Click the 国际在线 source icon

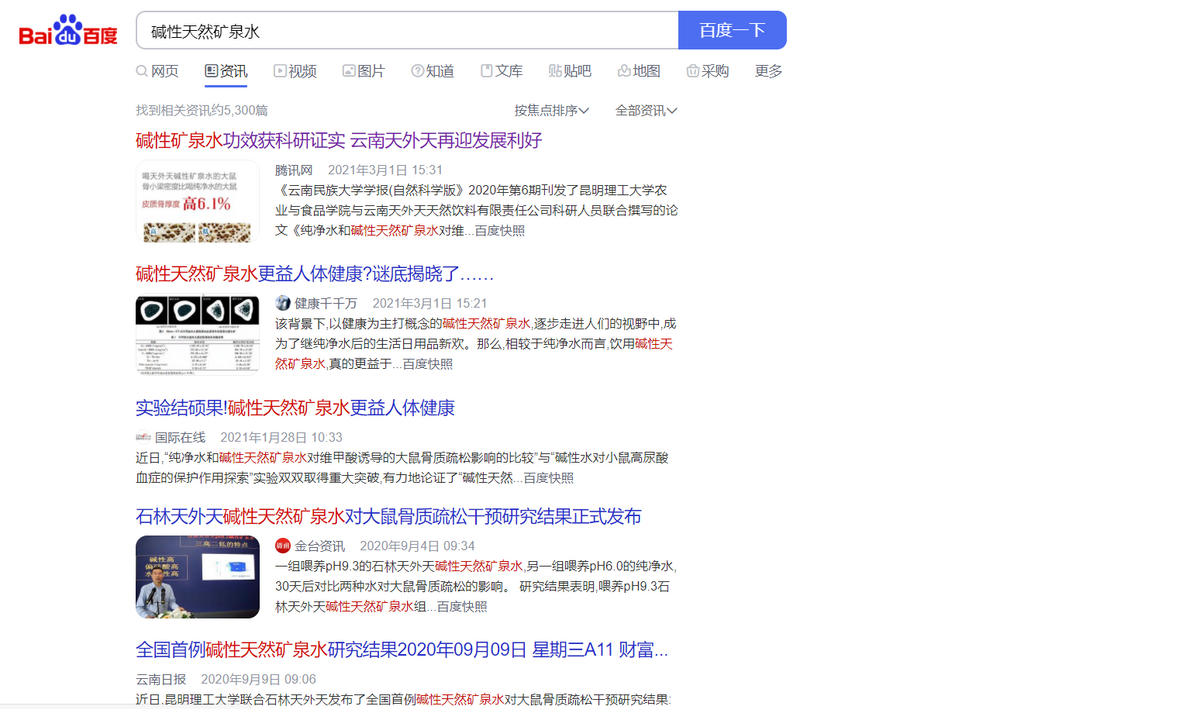coord(143,437)
